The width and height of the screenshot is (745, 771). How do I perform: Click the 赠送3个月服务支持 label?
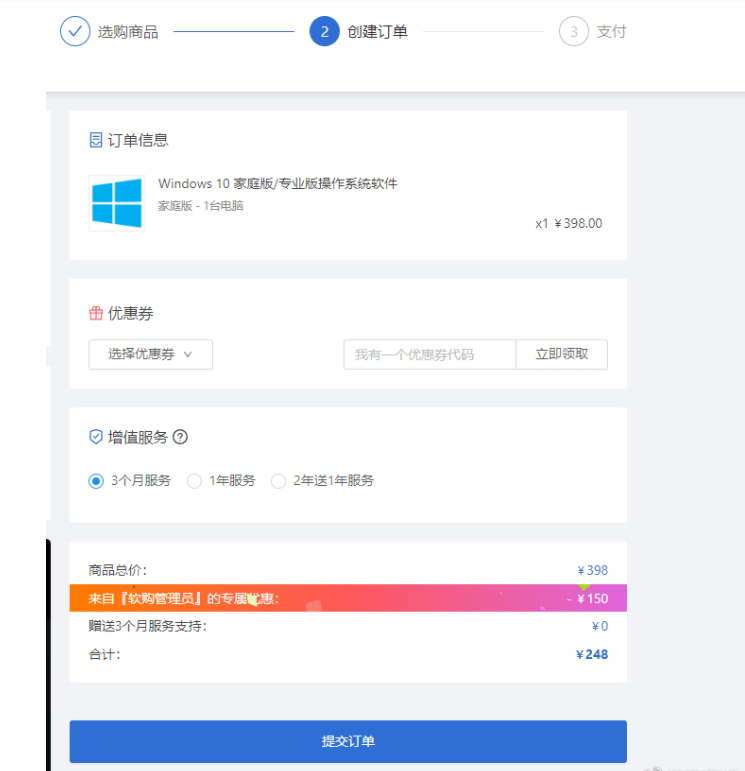click(148, 626)
